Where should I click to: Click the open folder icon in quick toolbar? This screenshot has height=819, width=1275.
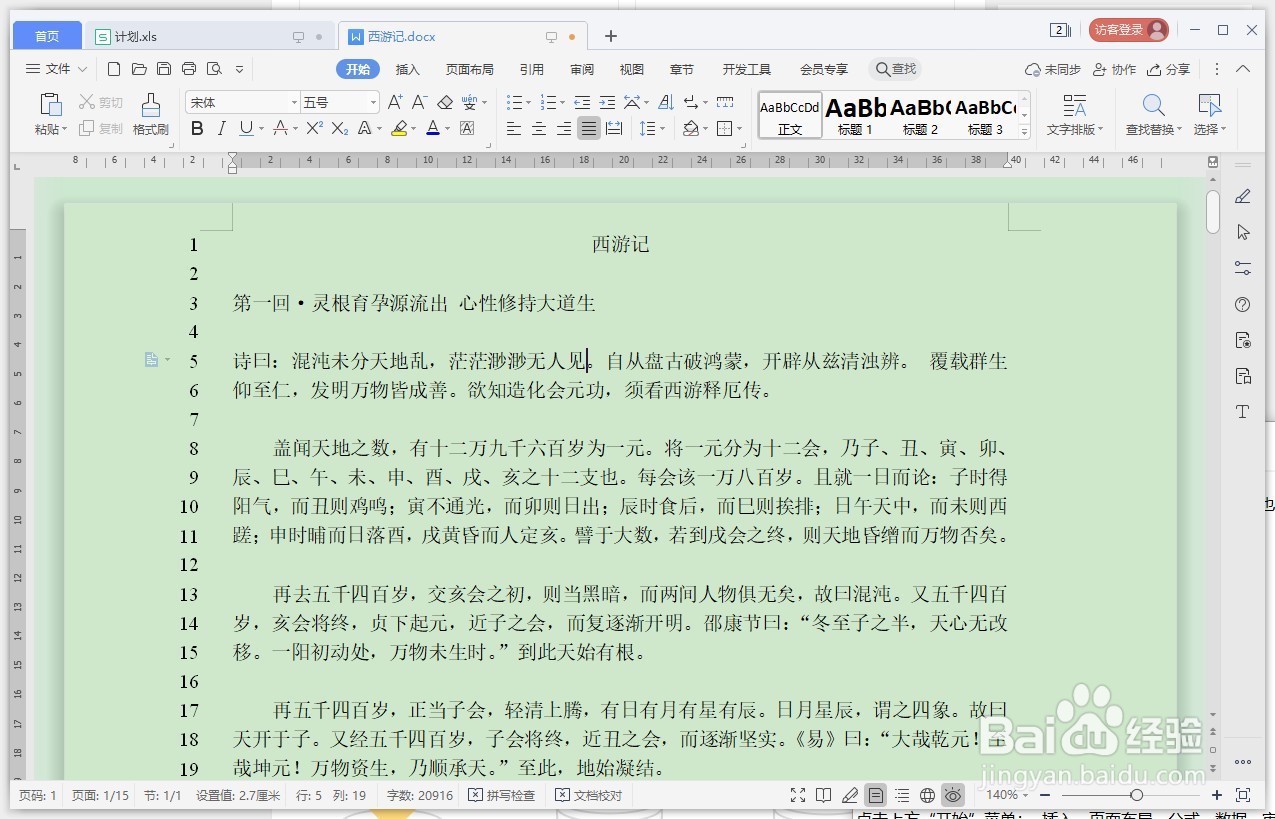click(139, 69)
